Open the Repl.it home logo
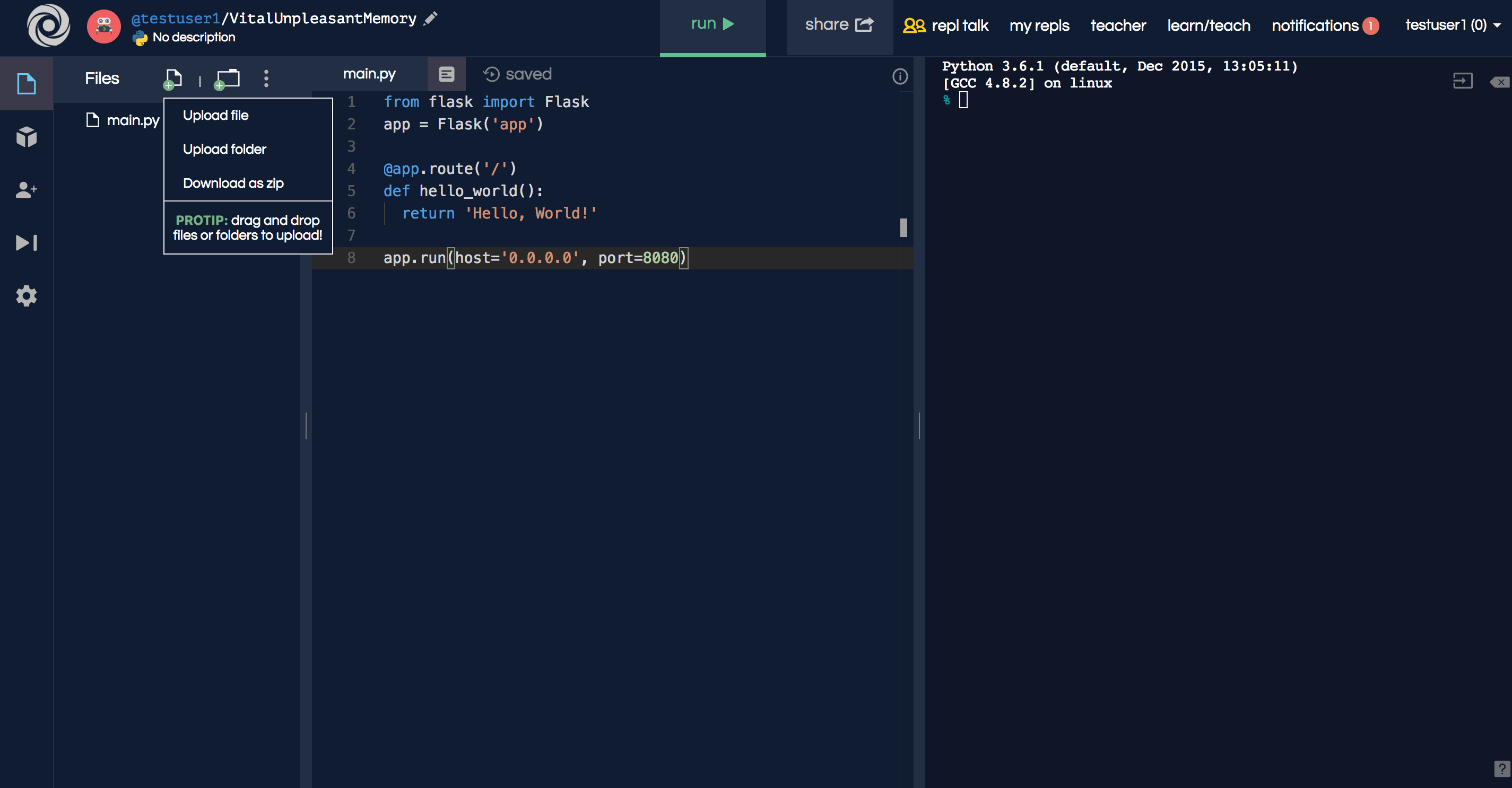The height and width of the screenshot is (788, 1512). click(49, 25)
